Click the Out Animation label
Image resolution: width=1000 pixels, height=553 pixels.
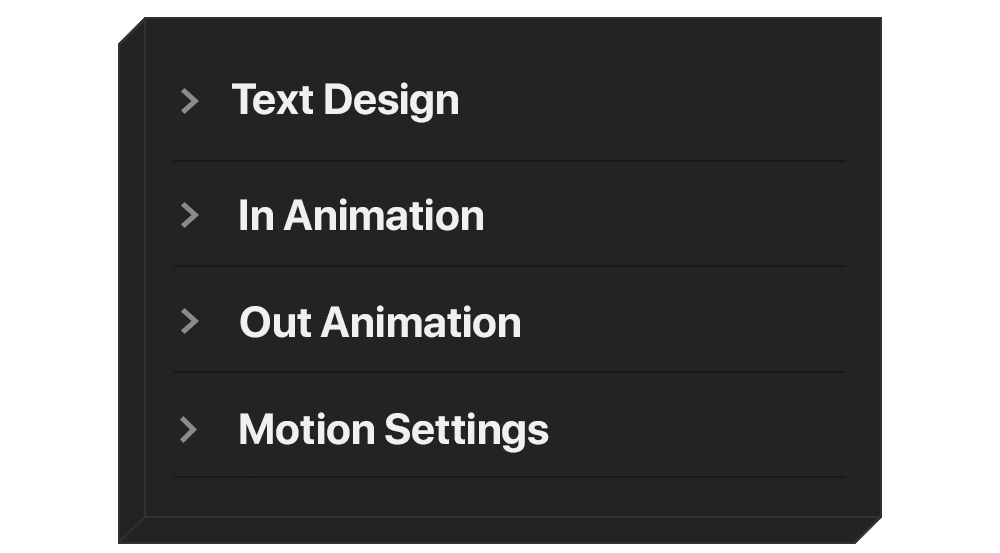[x=380, y=322]
